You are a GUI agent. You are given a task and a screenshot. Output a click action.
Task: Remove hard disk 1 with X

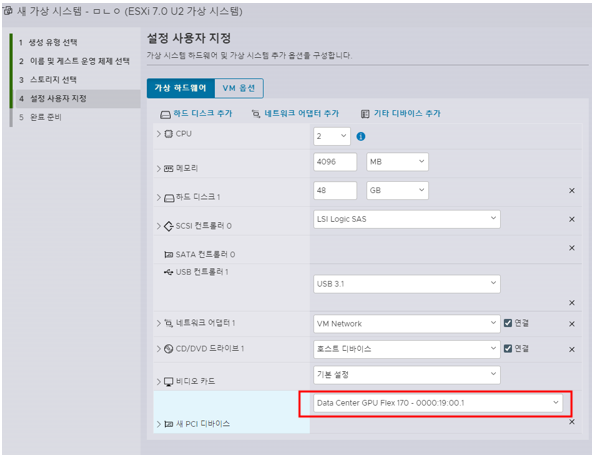tap(572, 191)
